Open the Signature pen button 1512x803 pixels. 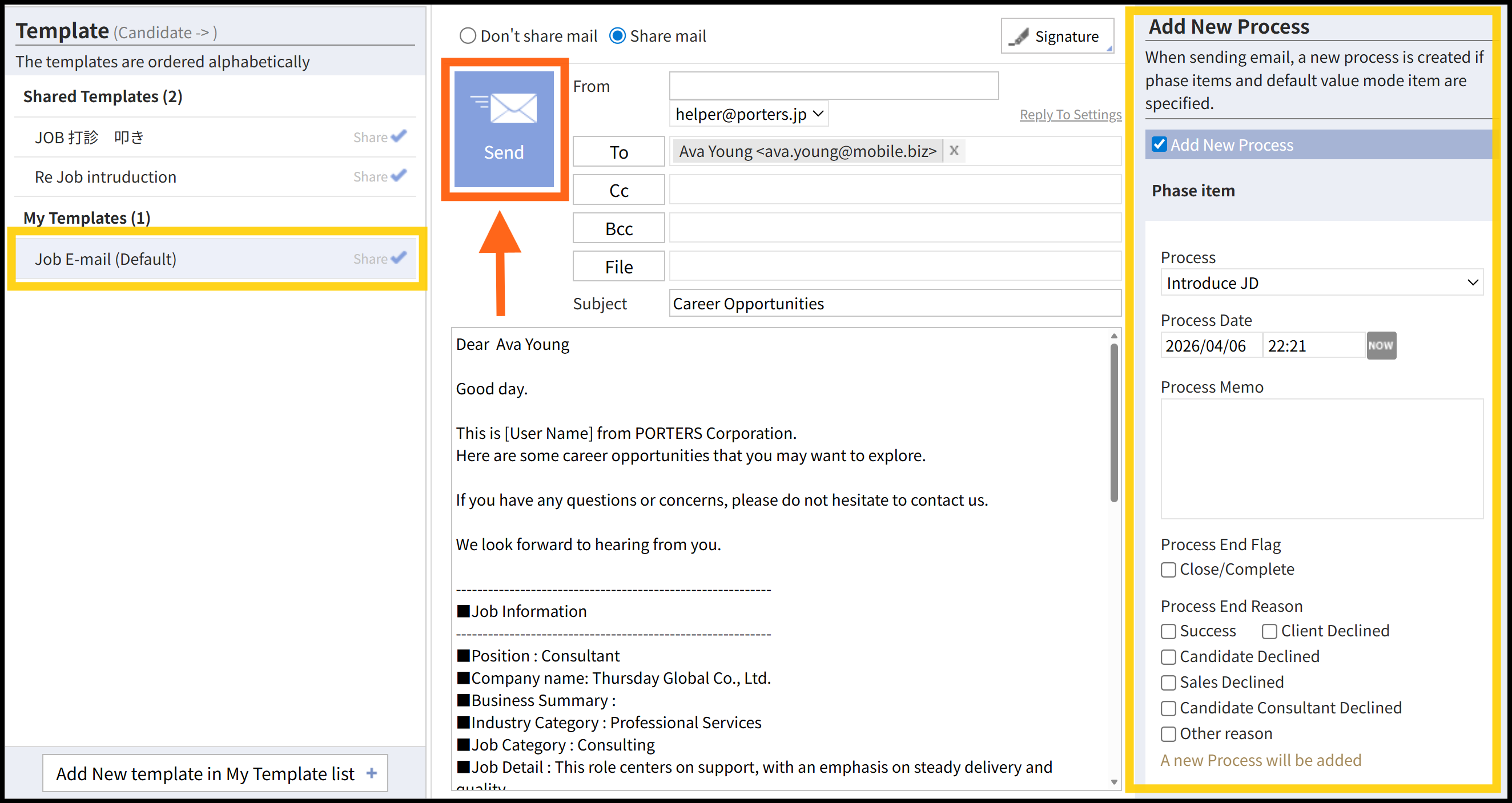pos(1056,37)
